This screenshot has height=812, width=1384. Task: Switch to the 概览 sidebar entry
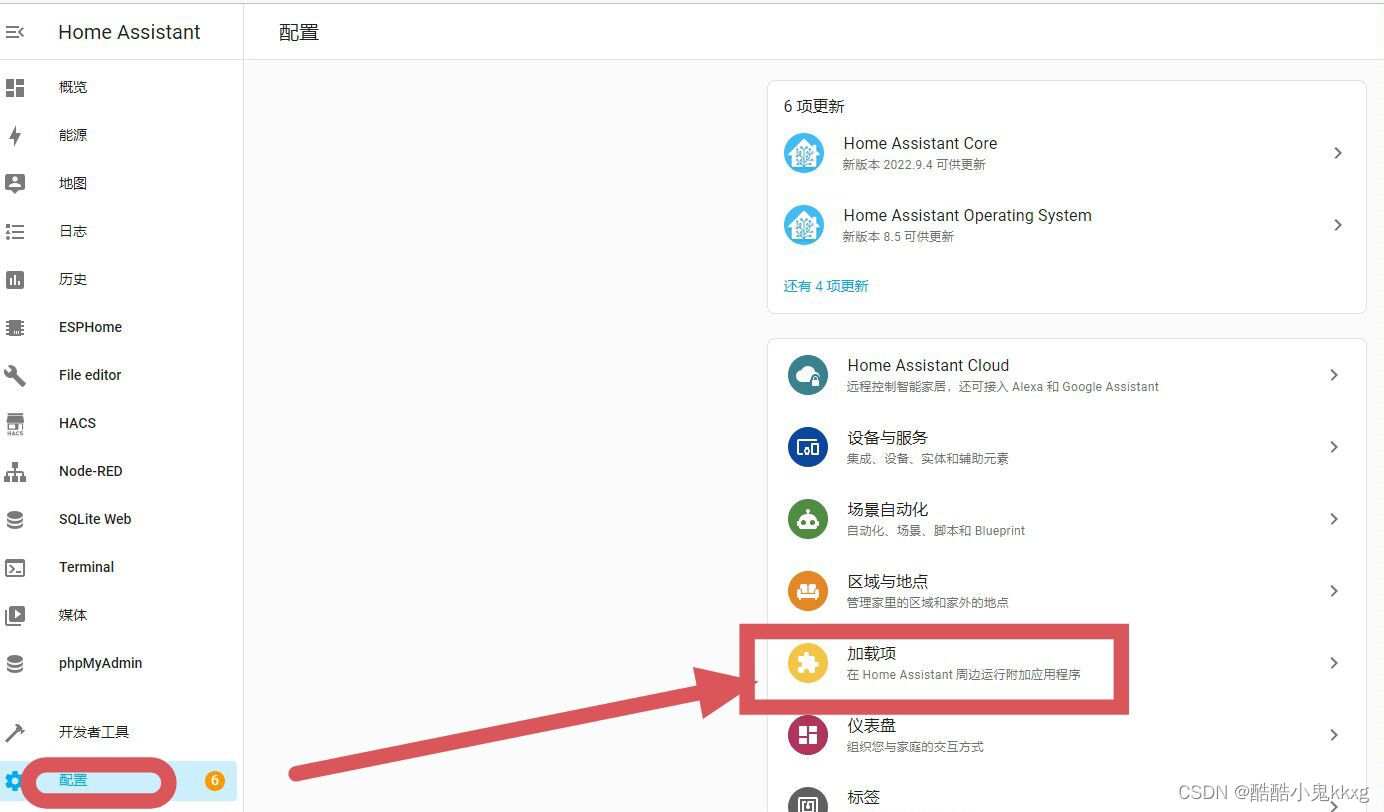coord(72,87)
